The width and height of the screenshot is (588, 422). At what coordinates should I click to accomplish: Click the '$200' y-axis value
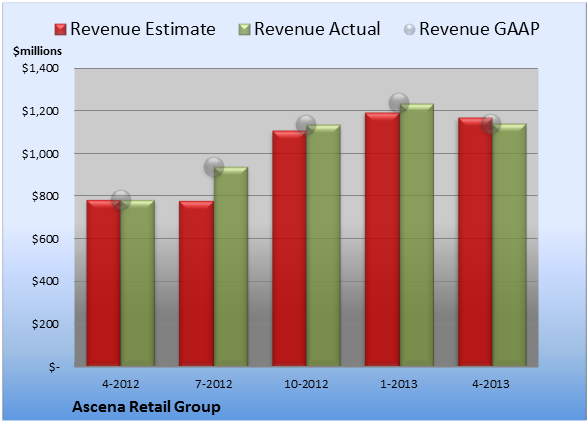coord(45,324)
